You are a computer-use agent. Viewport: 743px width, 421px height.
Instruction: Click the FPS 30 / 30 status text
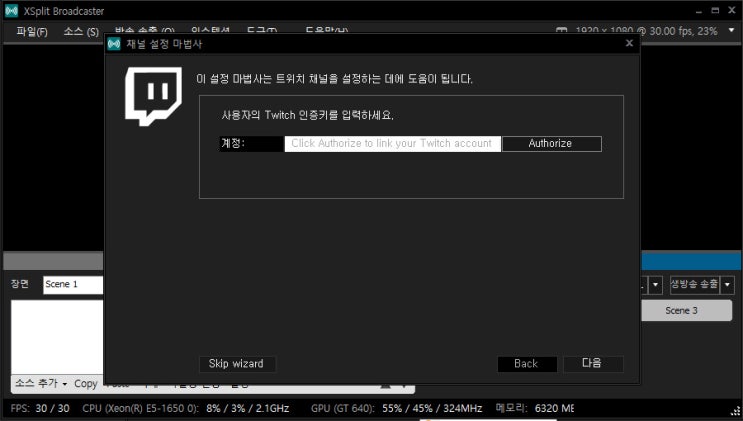[40, 408]
